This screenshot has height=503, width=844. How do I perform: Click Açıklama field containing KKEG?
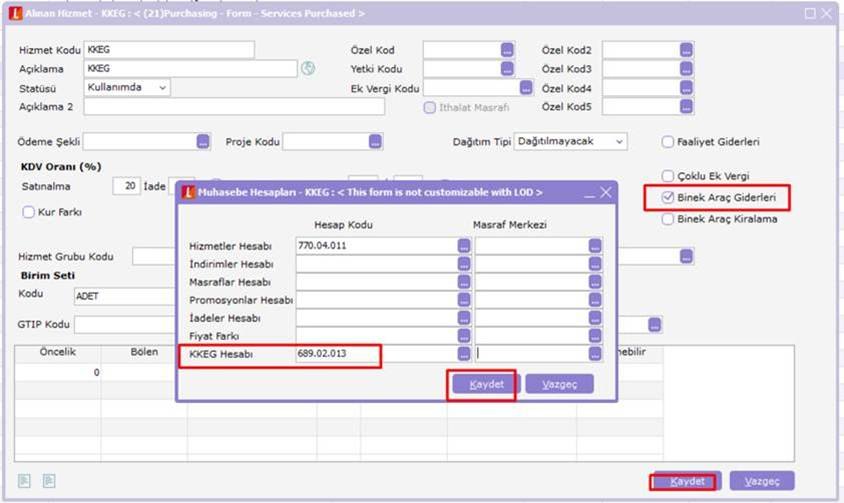coord(190,68)
